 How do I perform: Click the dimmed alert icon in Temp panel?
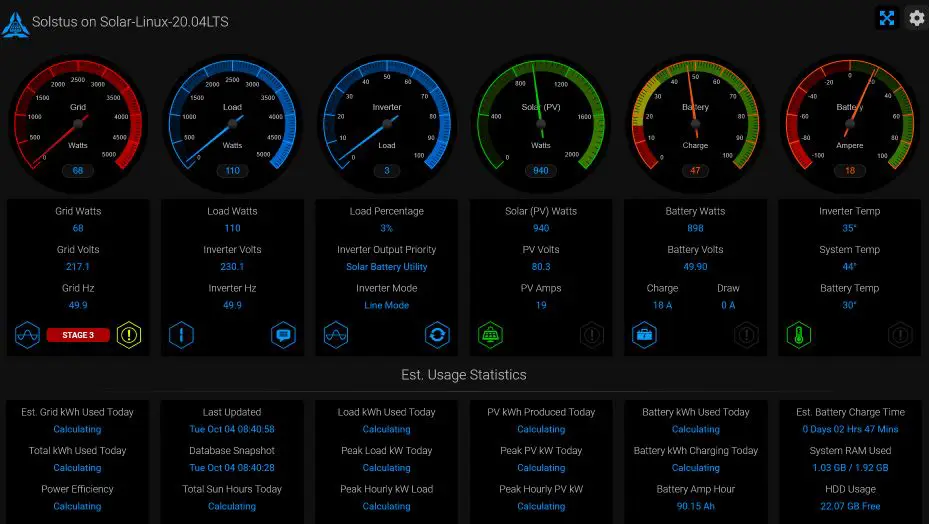[x=901, y=335]
